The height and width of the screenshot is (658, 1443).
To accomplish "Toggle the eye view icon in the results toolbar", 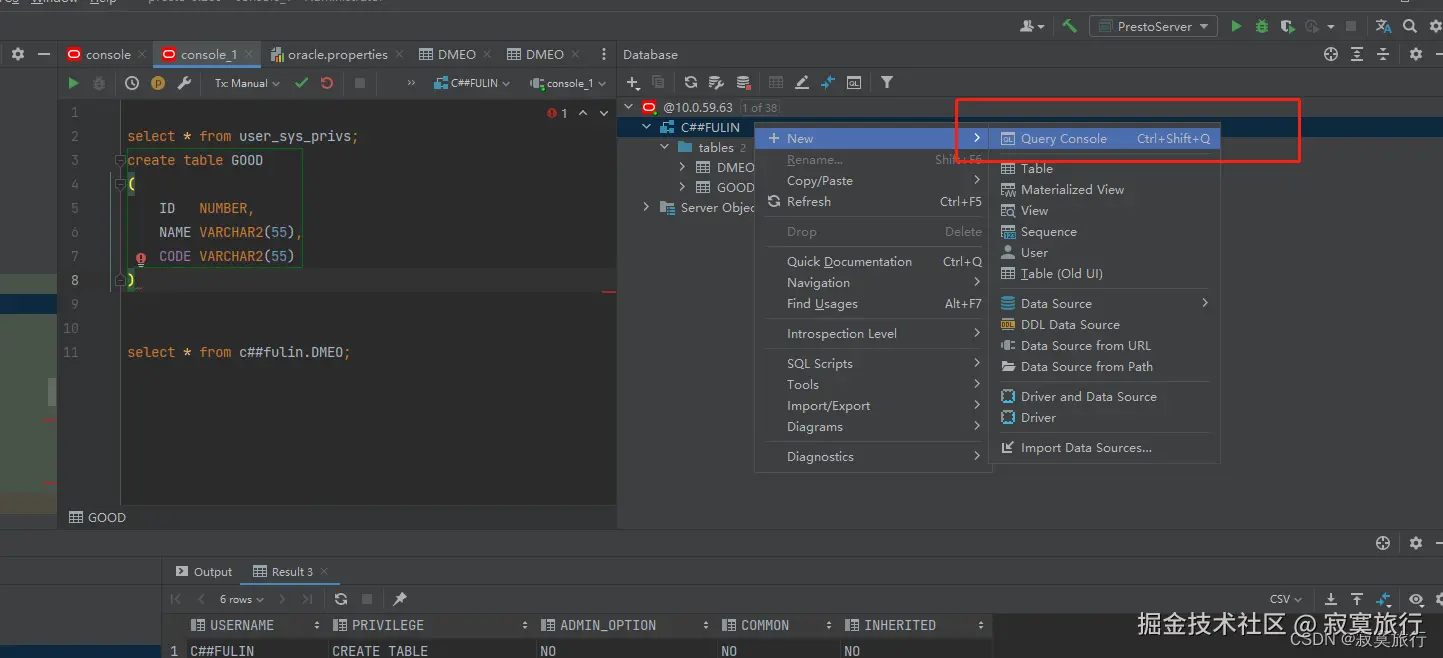I will [x=1415, y=599].
